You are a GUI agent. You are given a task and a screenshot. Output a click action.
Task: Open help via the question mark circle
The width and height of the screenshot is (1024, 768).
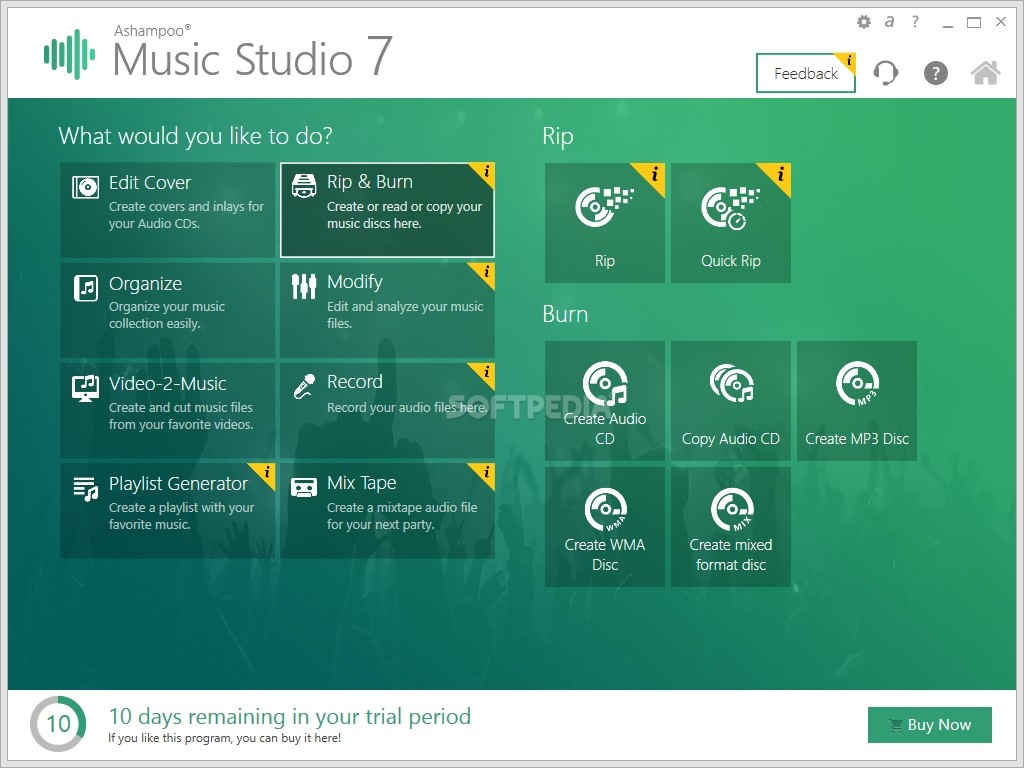935,72
